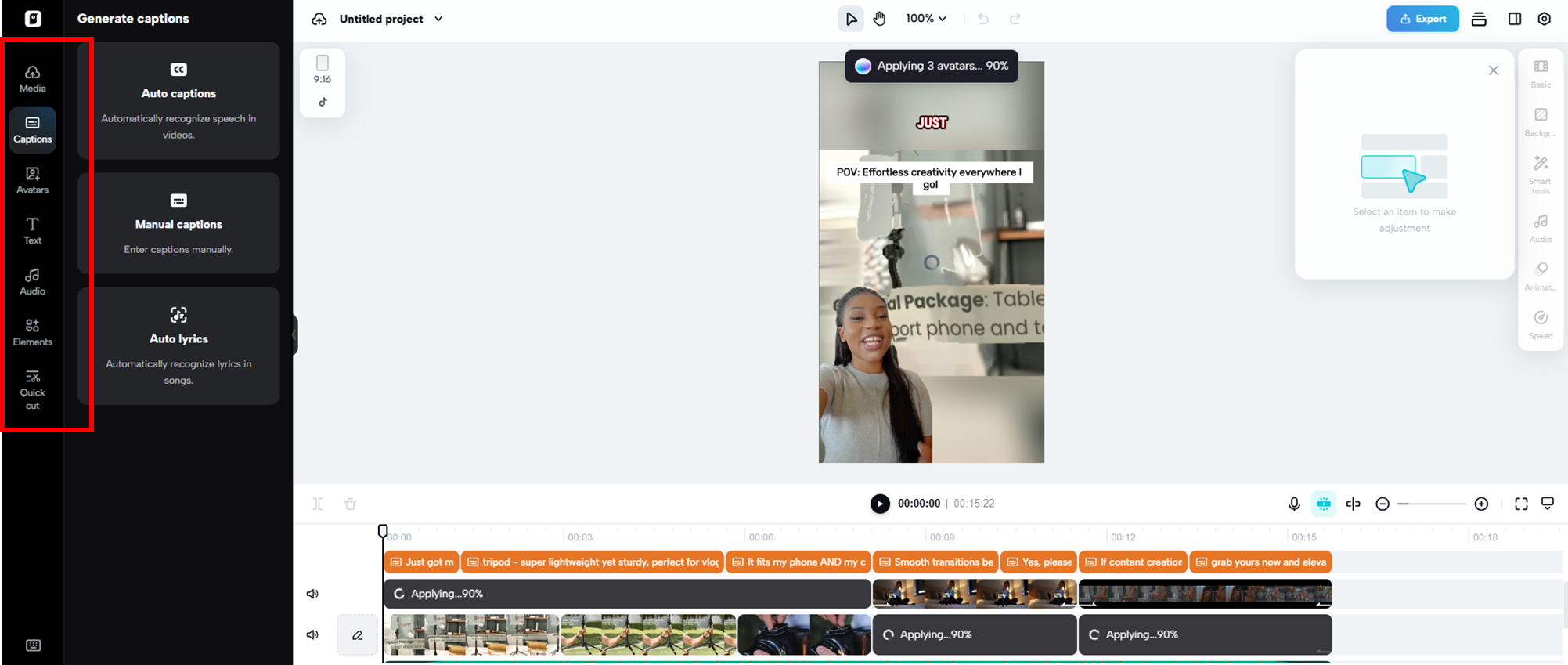Click the POV caption text in preview
The height and width of the screenshot is (665, 1568).
tap(929, 178)
